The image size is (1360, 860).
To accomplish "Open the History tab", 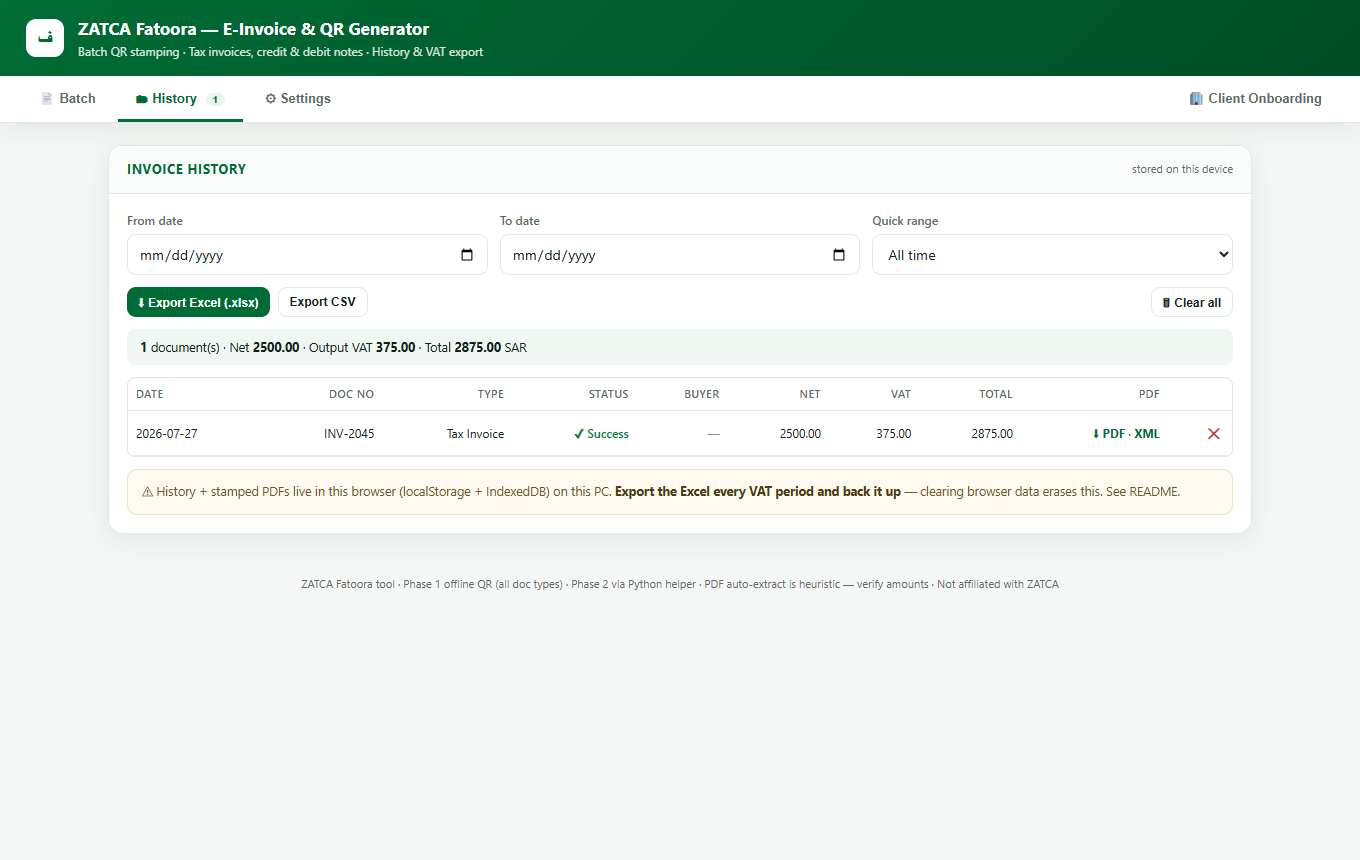I will (x=180, y=99).
